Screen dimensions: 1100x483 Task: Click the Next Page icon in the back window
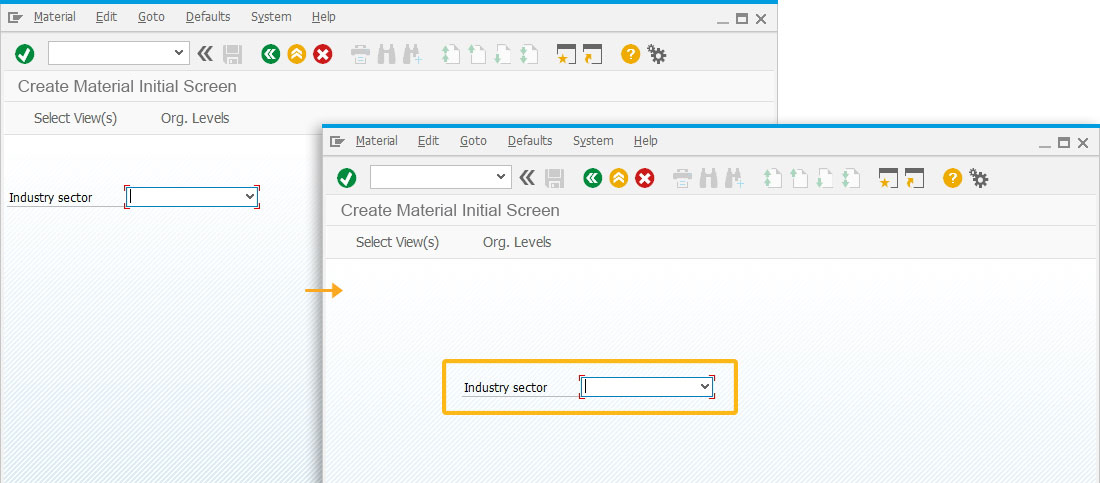(503, 54)
